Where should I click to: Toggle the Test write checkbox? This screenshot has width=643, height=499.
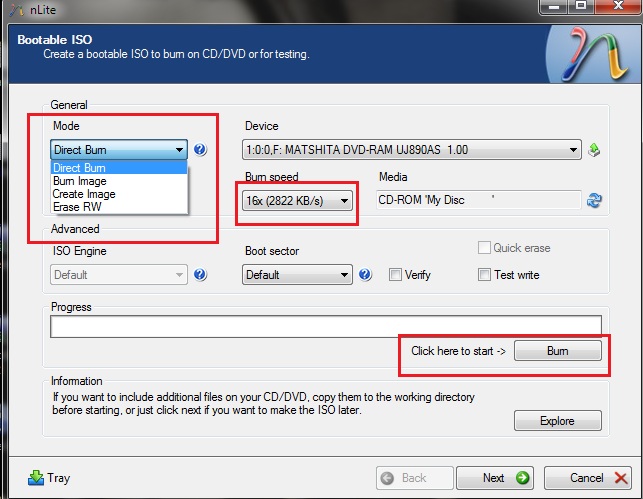(485, 275)
